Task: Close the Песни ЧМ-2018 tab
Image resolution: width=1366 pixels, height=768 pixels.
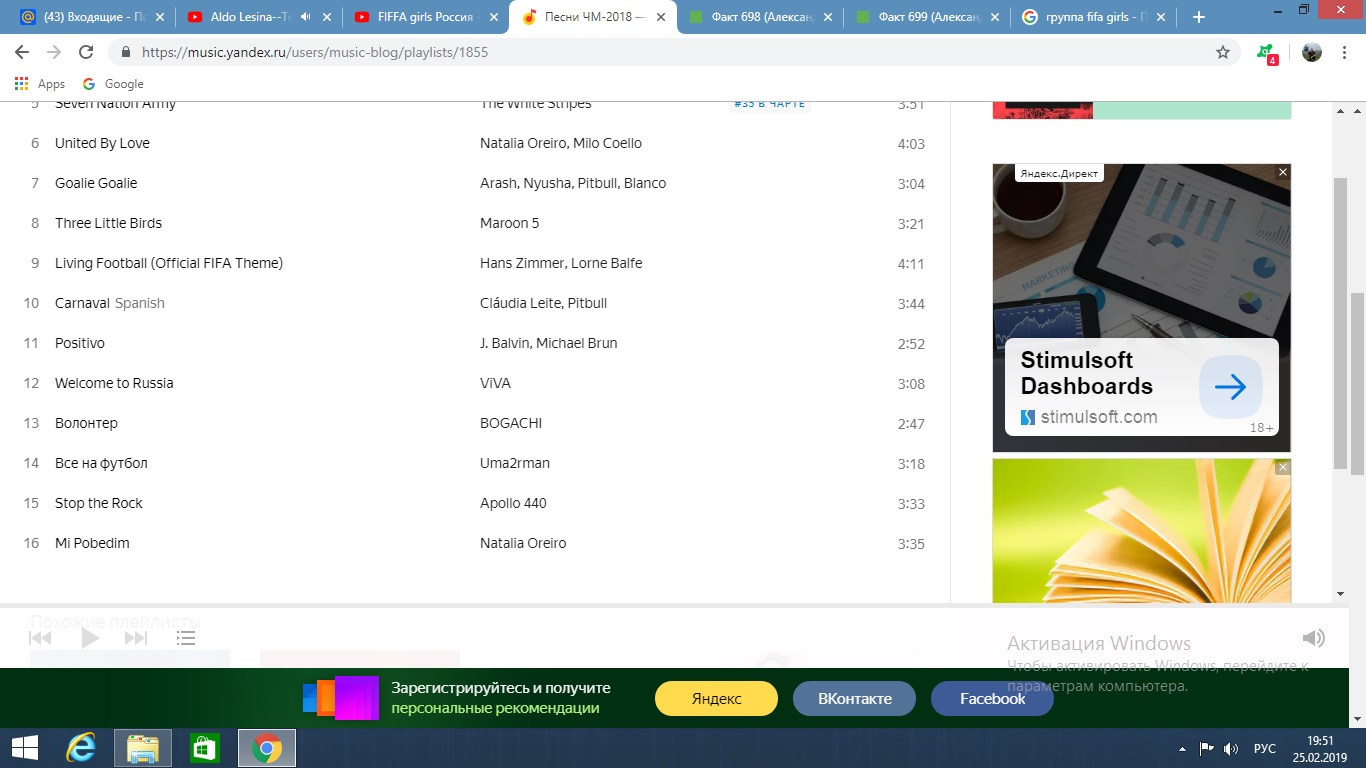Action: pos(660,17)
